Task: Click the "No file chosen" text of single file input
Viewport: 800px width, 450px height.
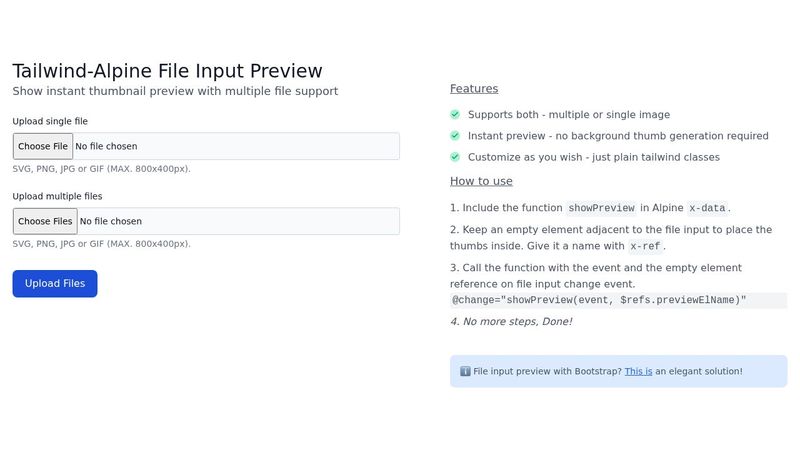Action: pos(106,147)
